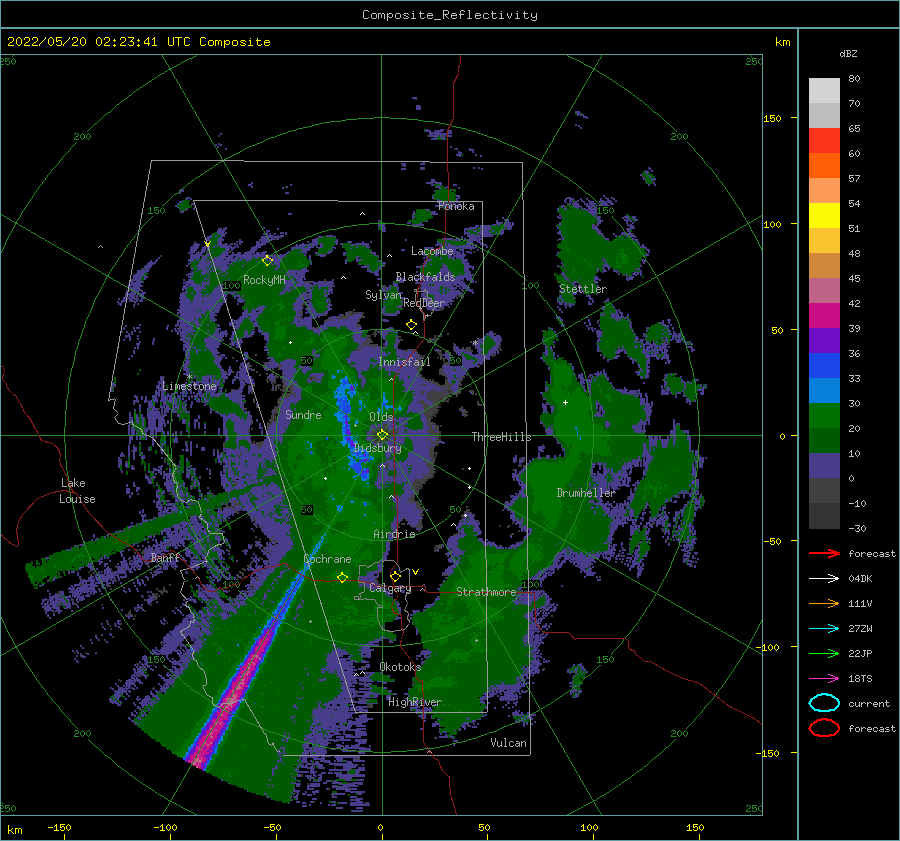Select the -150 tick on bottom axis

point(59,827)
